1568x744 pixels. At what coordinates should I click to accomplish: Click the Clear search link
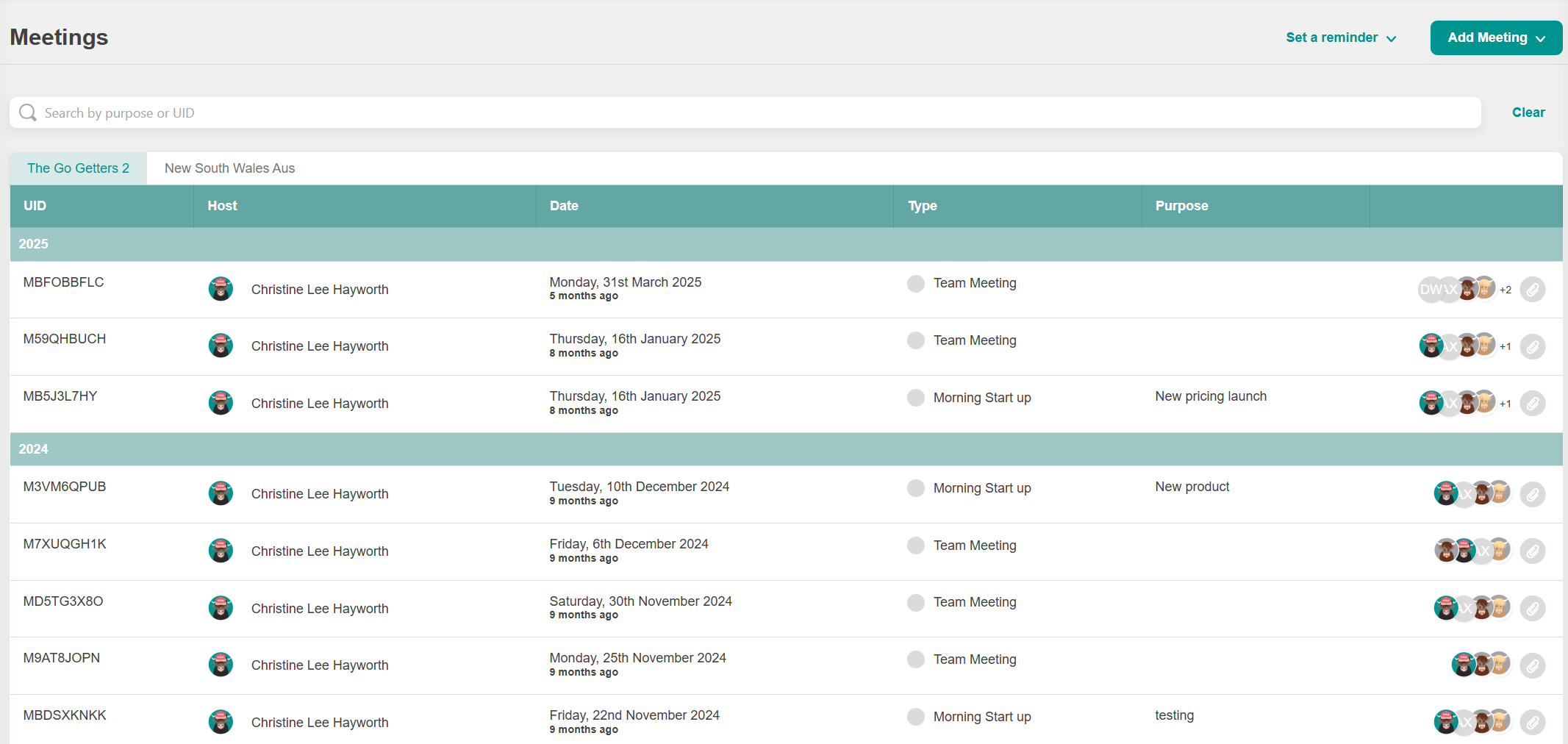[x=1528, y=112]
